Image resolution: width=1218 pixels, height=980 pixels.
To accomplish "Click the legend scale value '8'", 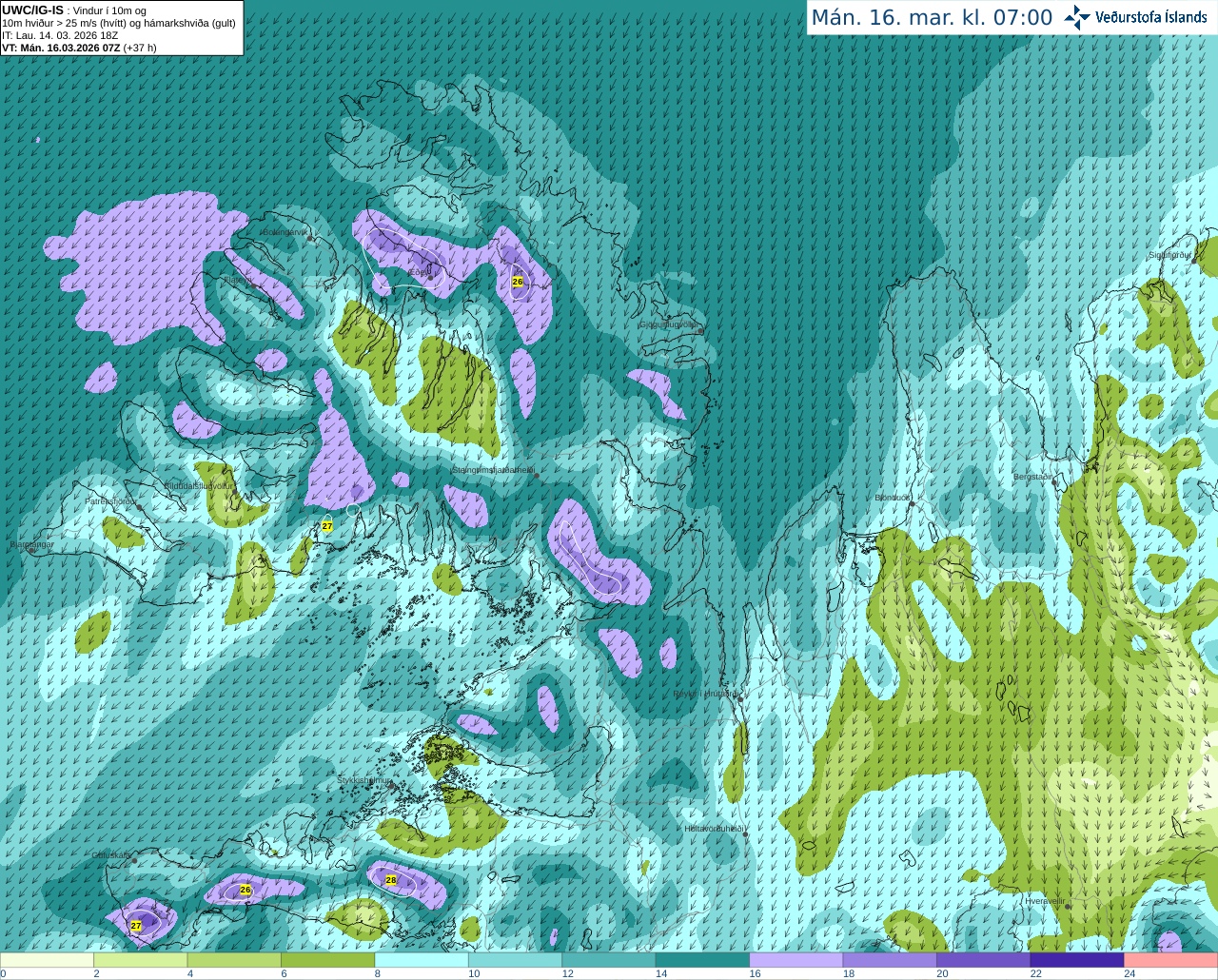I will (x=378, y=973).
